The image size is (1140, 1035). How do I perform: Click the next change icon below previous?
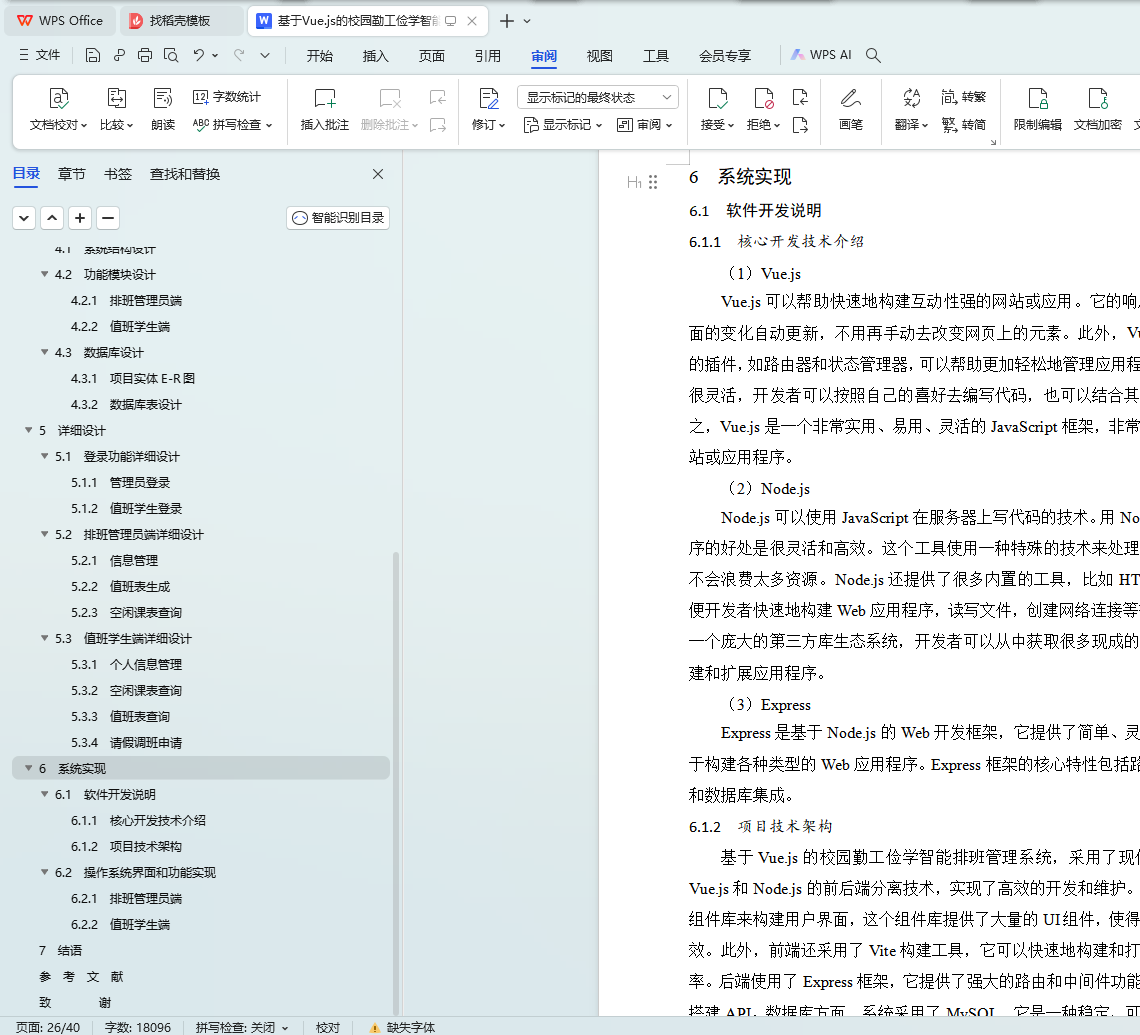coord(800,125)
